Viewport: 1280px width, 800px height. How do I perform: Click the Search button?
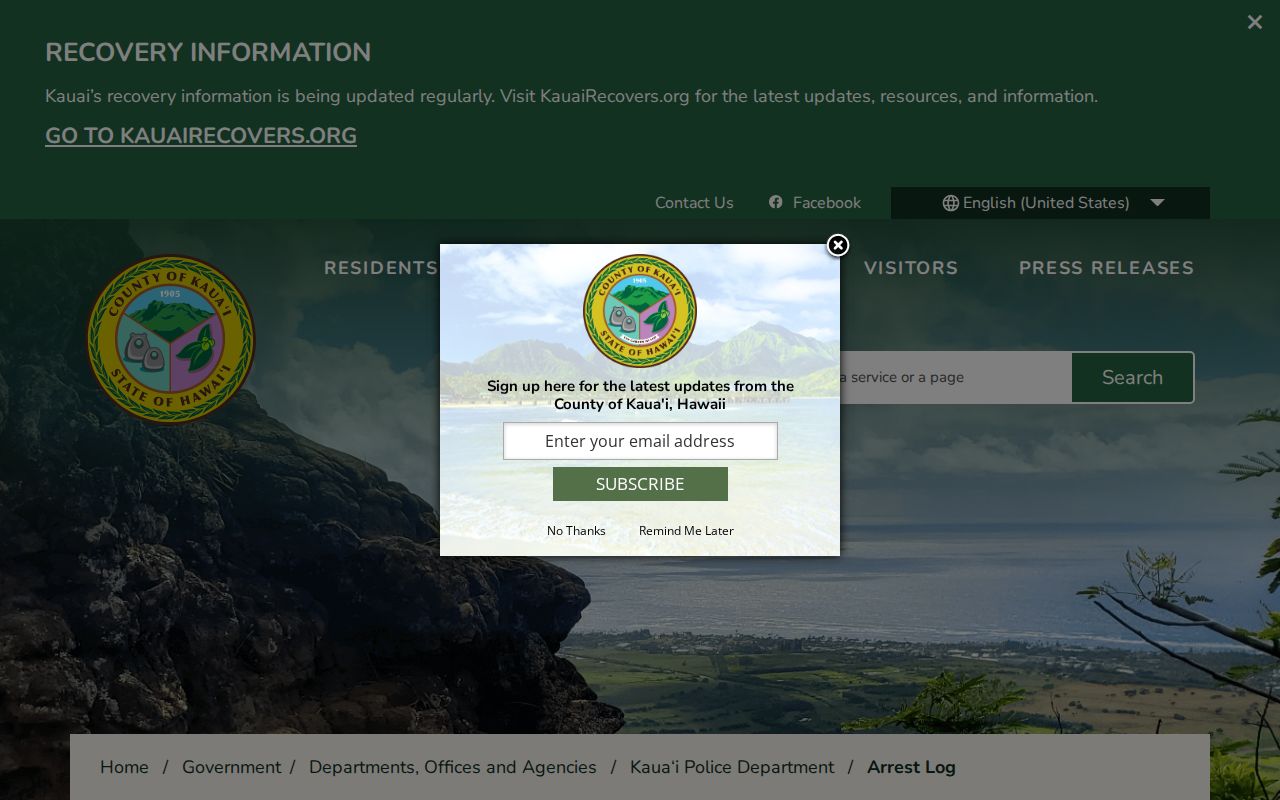point(1132,377)
